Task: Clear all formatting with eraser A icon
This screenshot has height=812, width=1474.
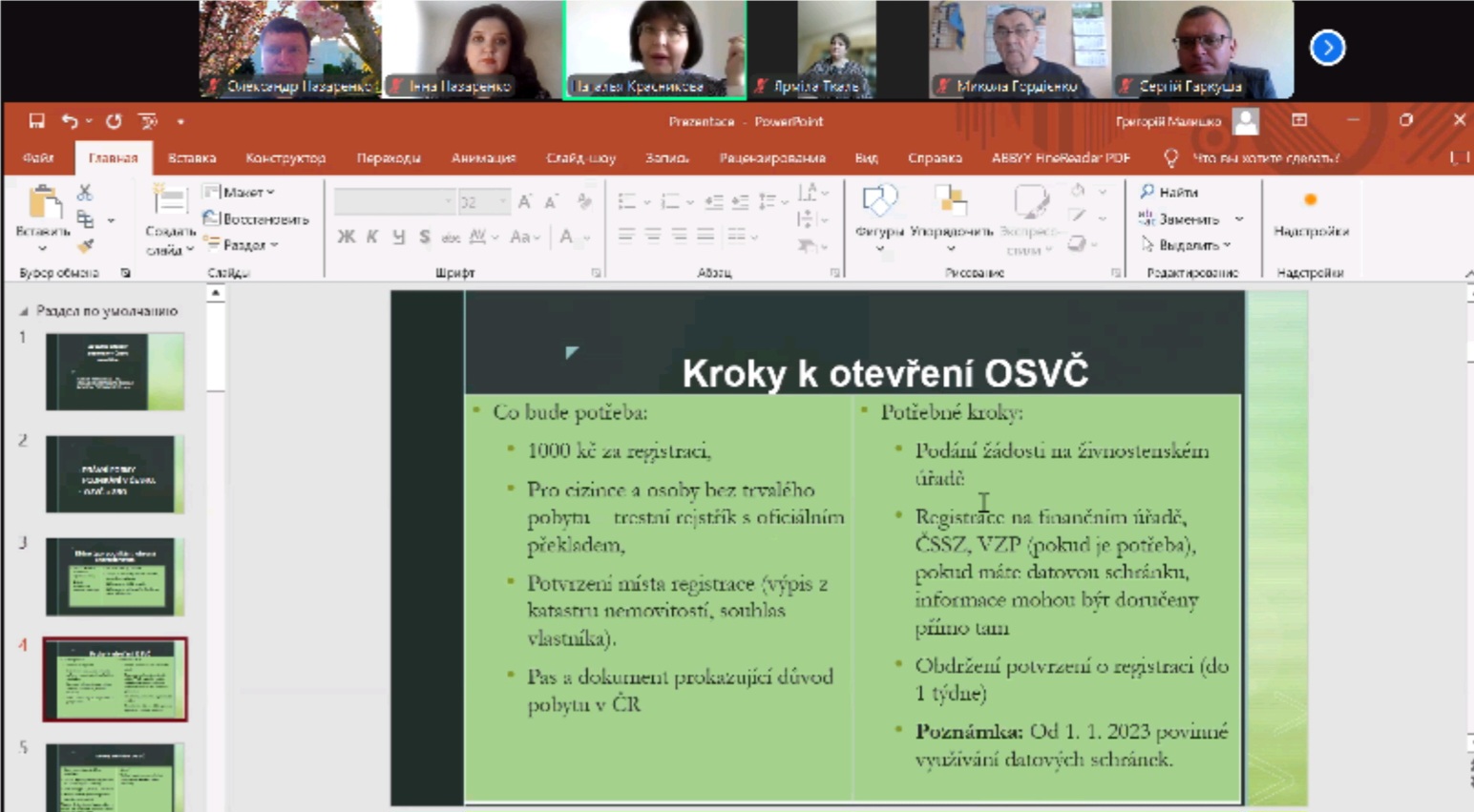Action: pyautogui.click(x=584, y=201)
